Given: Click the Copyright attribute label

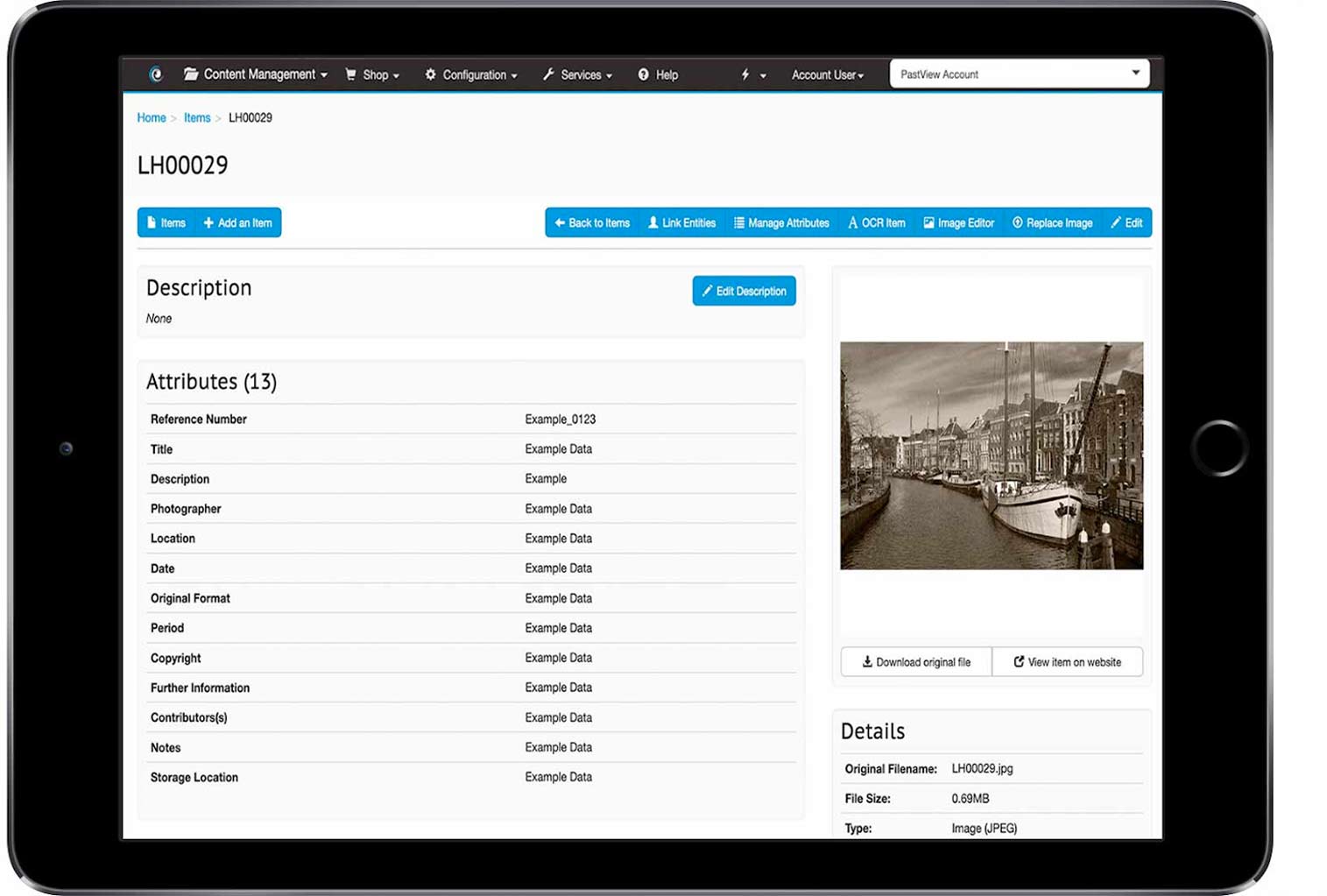Looking at the screenshot, I should point(176,658).
